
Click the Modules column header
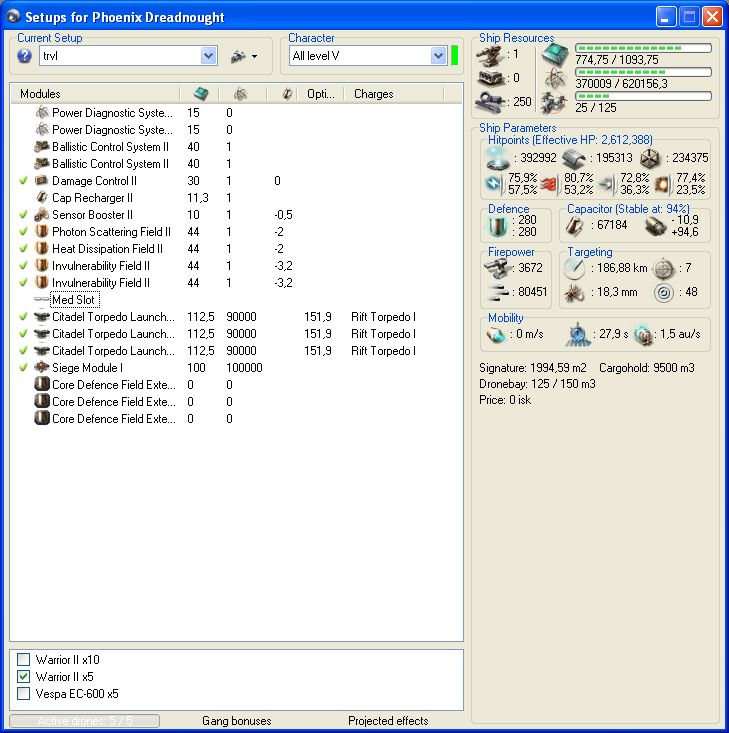click(40, 94)
